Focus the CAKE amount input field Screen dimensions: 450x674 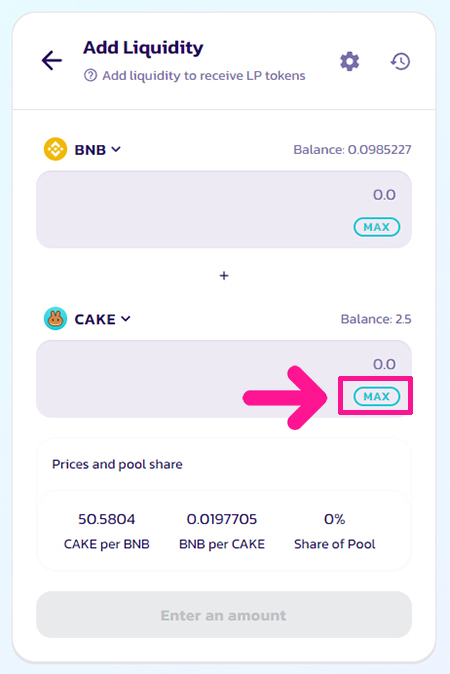coord(224,379)
